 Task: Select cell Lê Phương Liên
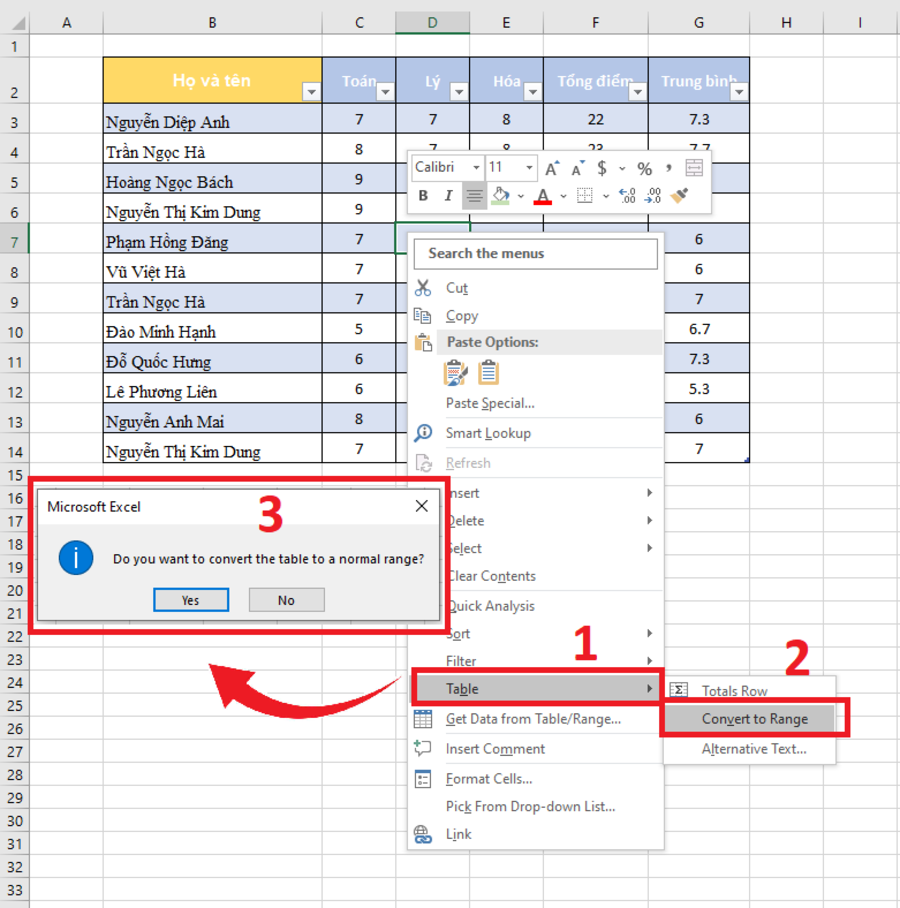point(213,389)
